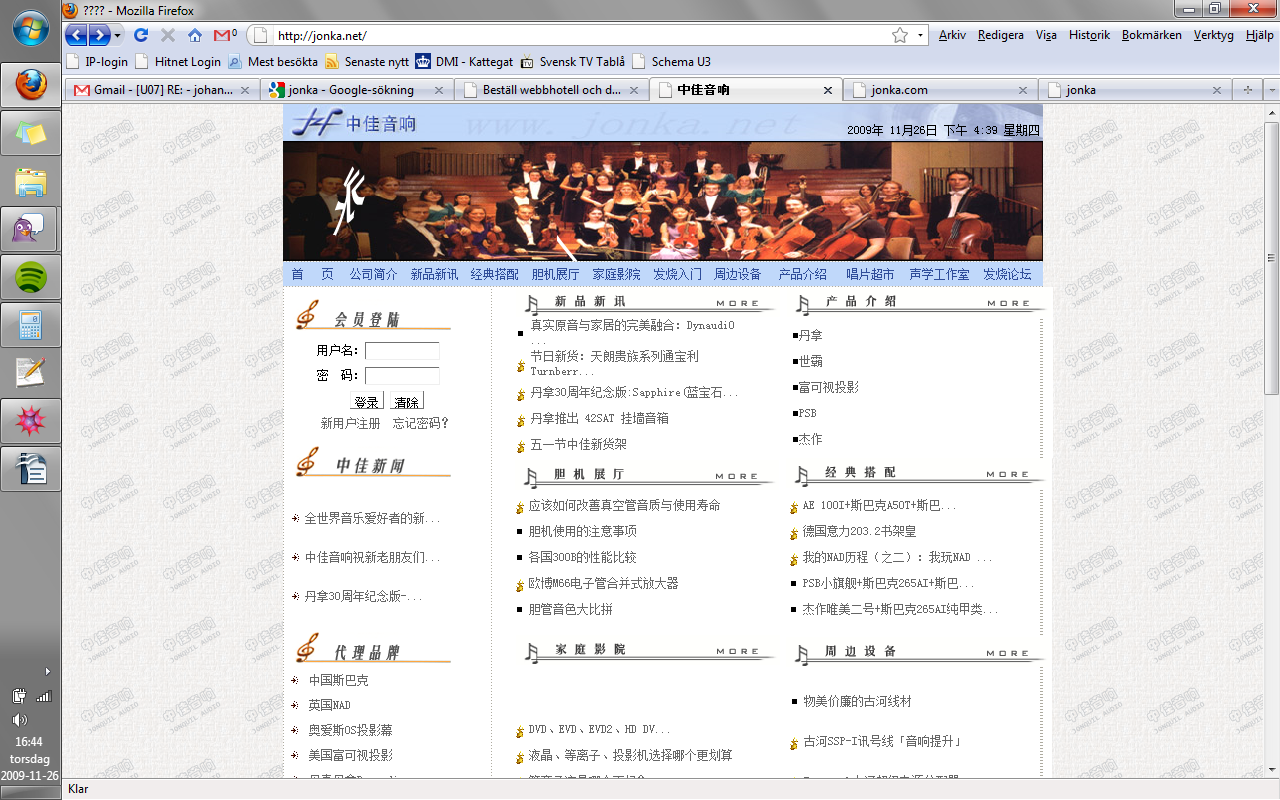Click MORE beside 新品新讯 heading
The width and height of the screenshot is (1280, 800).
[738, 303]
